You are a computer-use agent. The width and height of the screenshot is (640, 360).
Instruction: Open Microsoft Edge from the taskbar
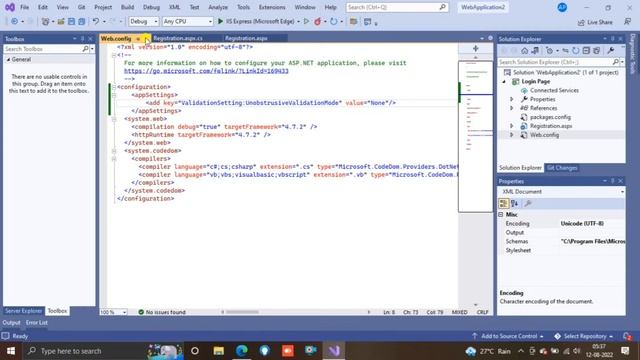(x=242, y=351)
